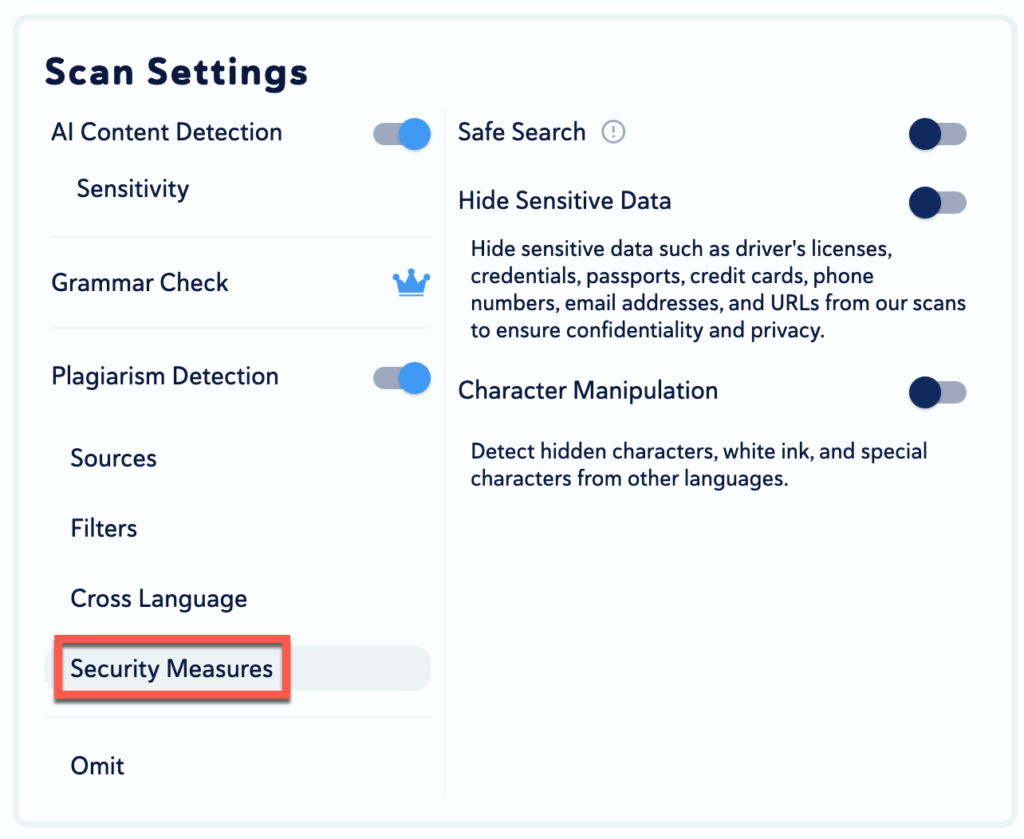Select the Security Measures menu item

[172, 669]
